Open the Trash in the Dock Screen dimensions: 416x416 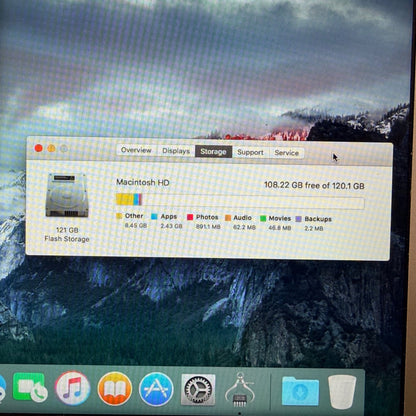(x=342, y=391)
